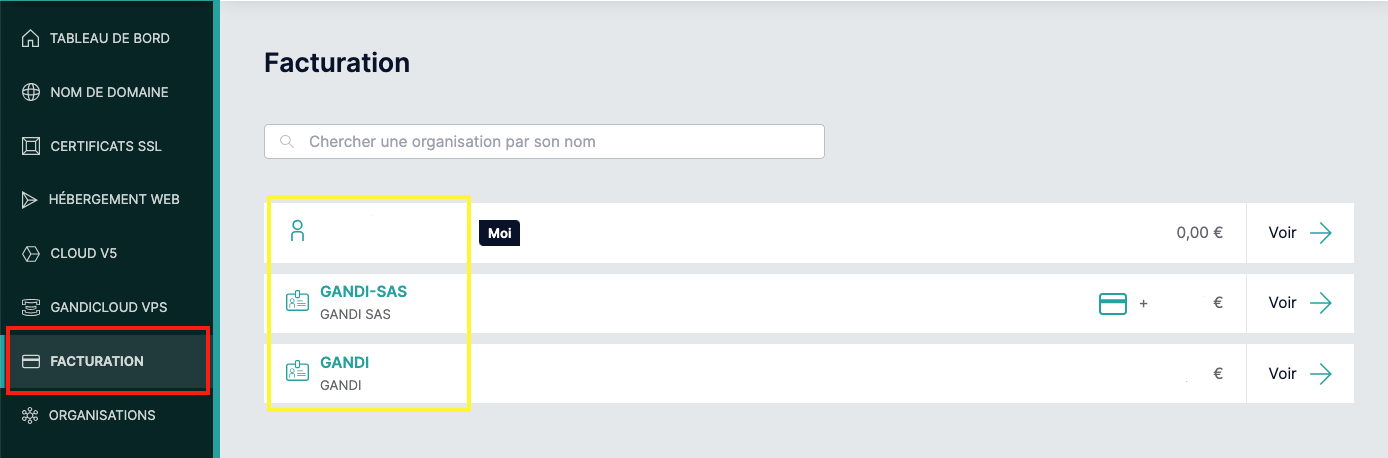The height and width of the screenshot is (458, 1388).
Task: Go to Hébergement Web in sidebar
Action: [x=114, y=199]
